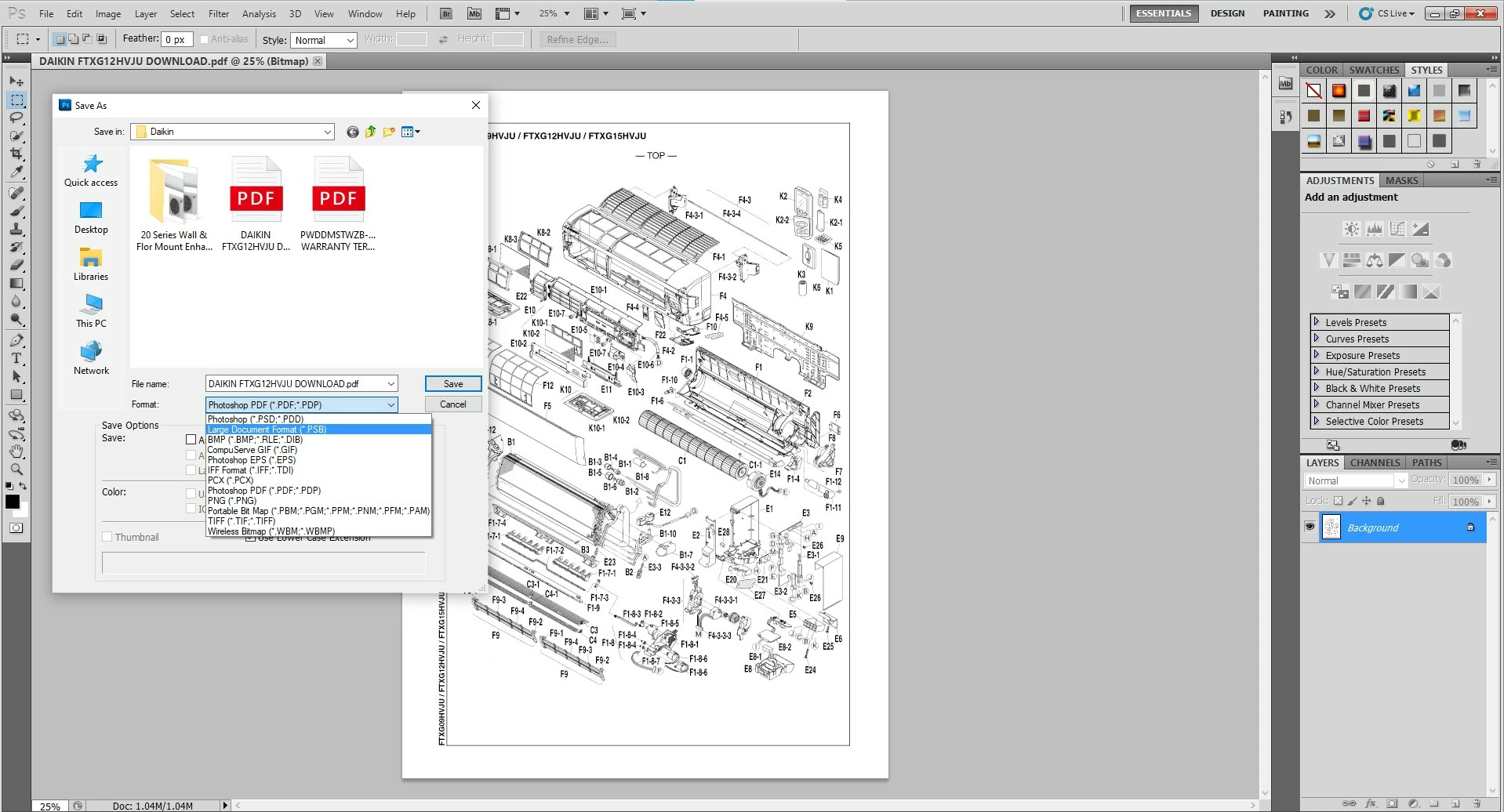The width and height of the screenshot is (1504, 812).
Task: Add a Curves adjustment
Action: 1397,229
